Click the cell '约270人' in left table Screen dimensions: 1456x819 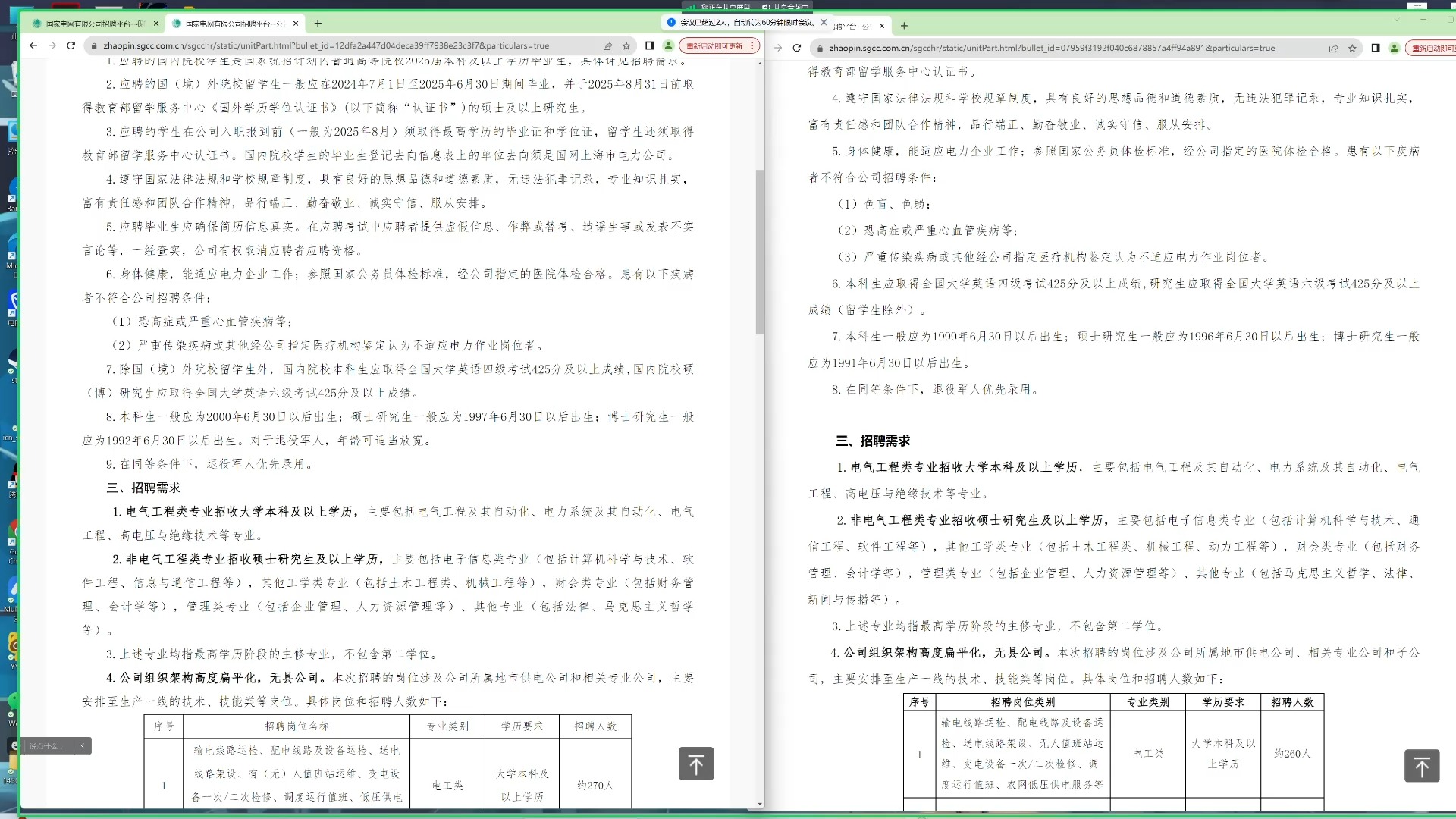[595, 786]
